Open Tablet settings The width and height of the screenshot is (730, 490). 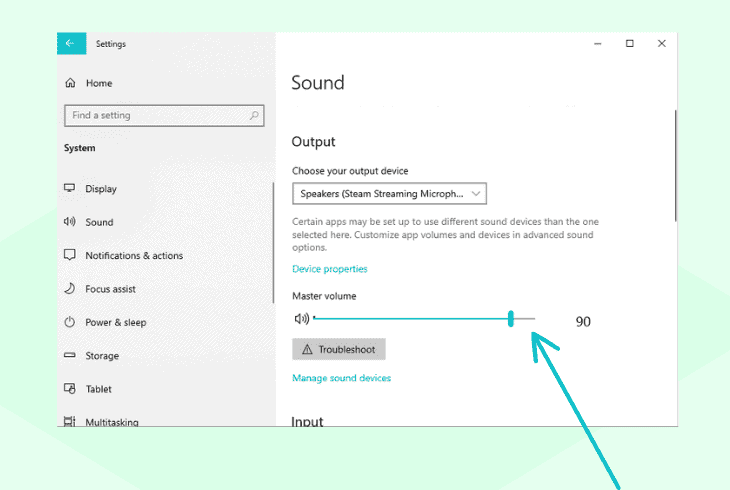point(98,389)
